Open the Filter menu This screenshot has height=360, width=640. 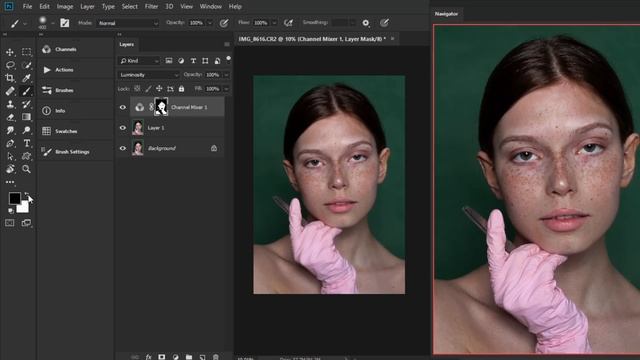pyautogui.click(x=151, y=7)
